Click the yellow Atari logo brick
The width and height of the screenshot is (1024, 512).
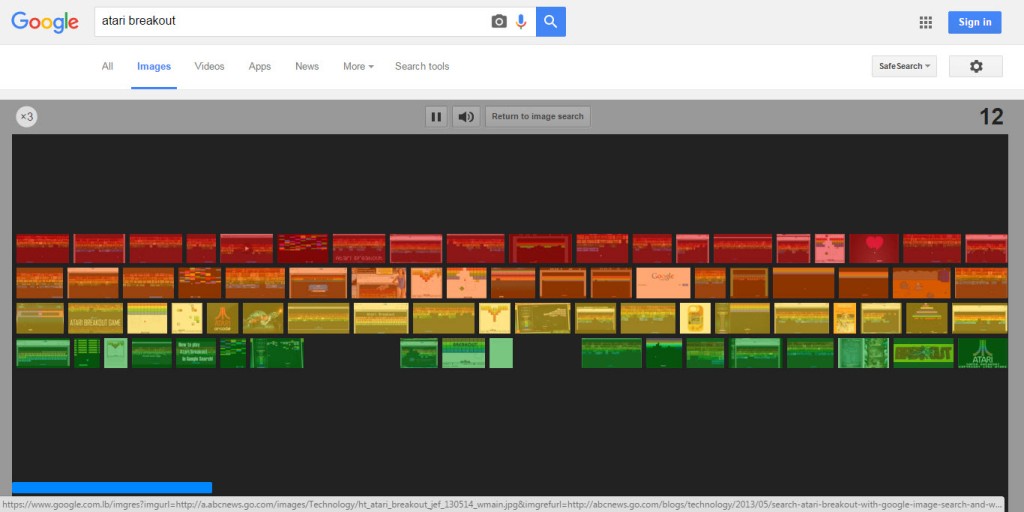point(223,318)
